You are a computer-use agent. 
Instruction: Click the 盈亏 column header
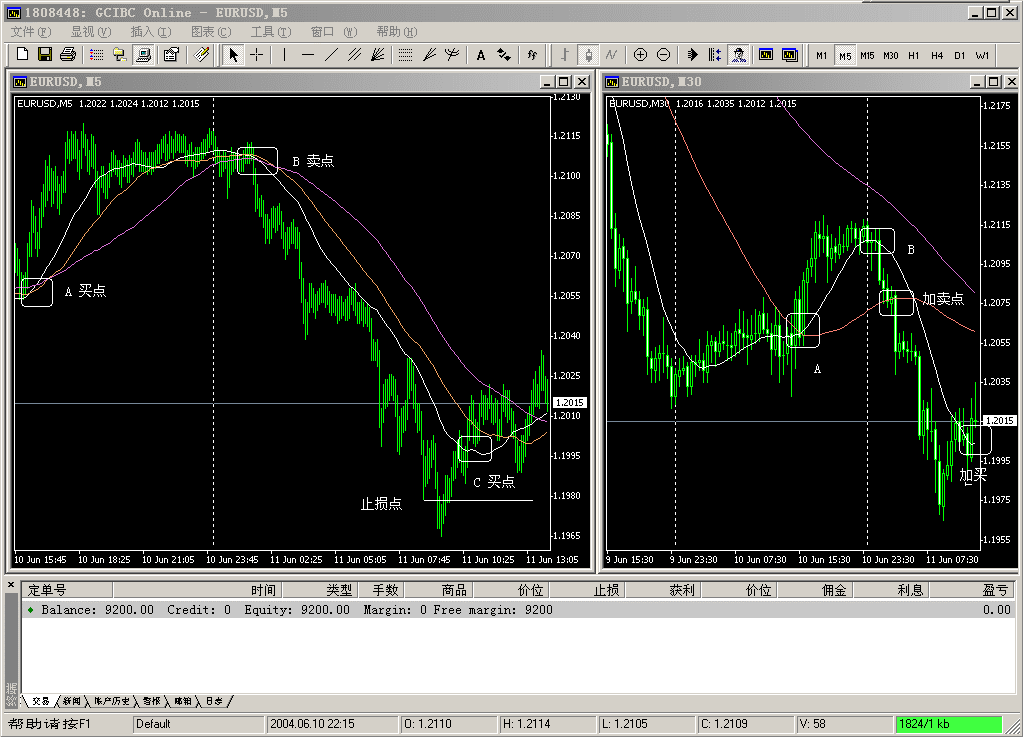(973, 590)
